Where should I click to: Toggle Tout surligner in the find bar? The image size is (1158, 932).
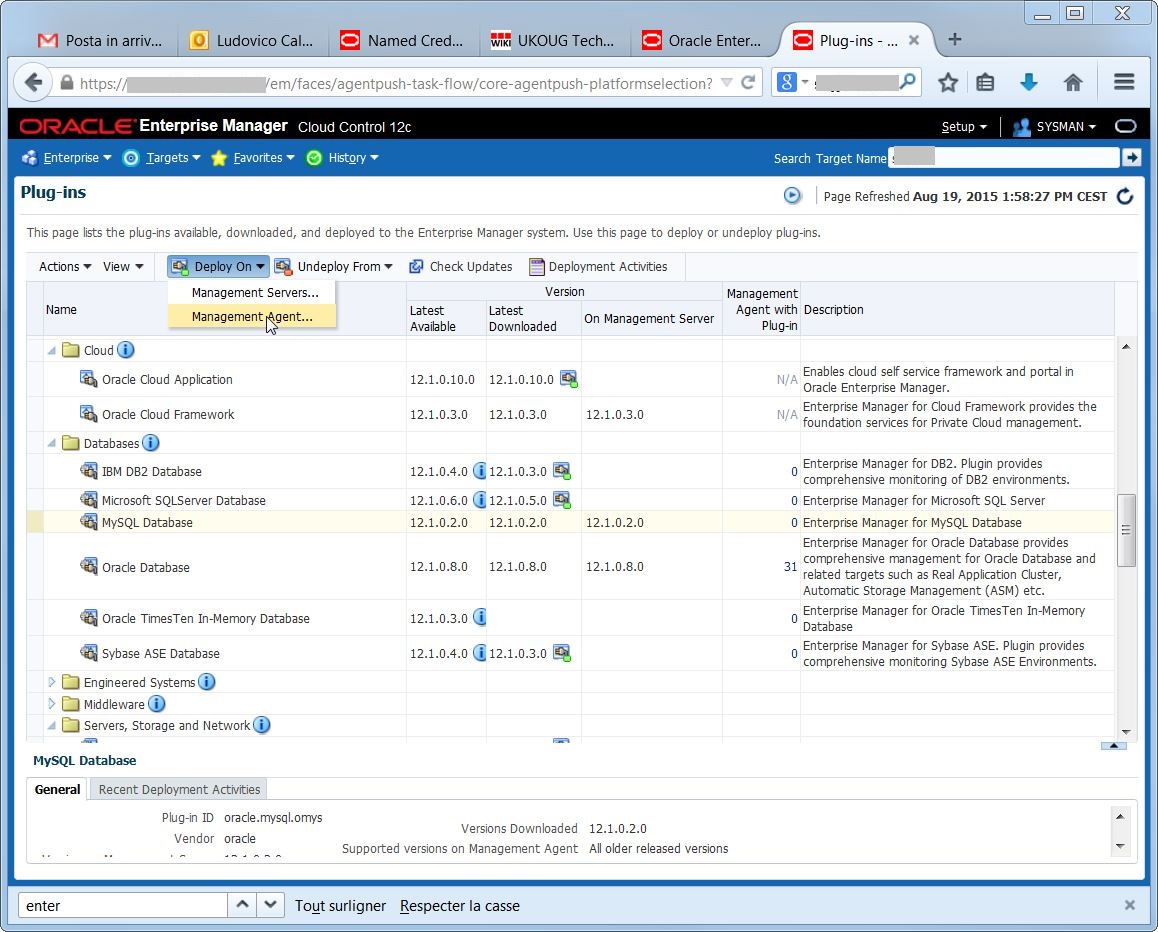[x=340, y=905]
